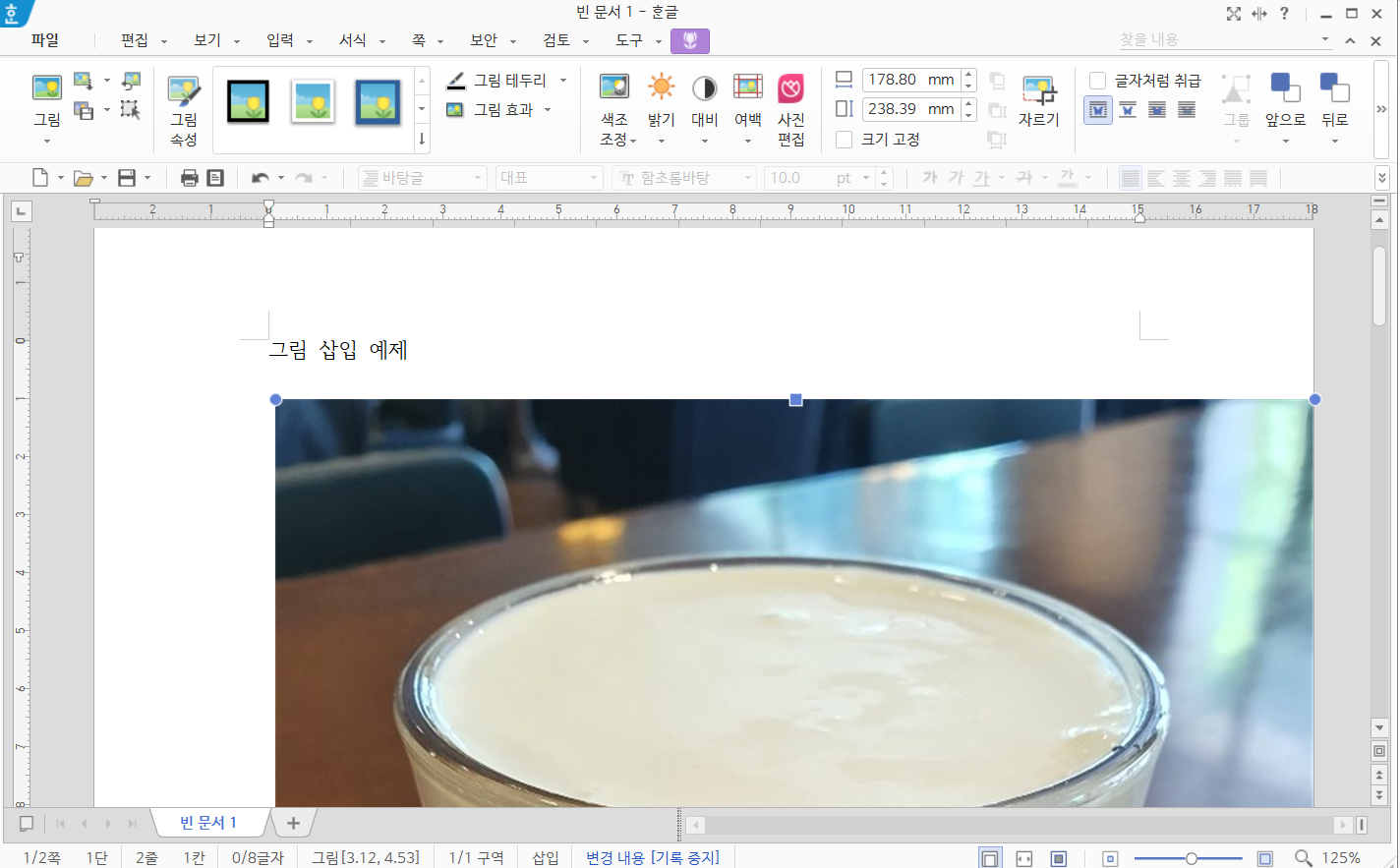Click the print icon in toolbar
This screenshot has width=1400, height=868.
tap(190, 178)
